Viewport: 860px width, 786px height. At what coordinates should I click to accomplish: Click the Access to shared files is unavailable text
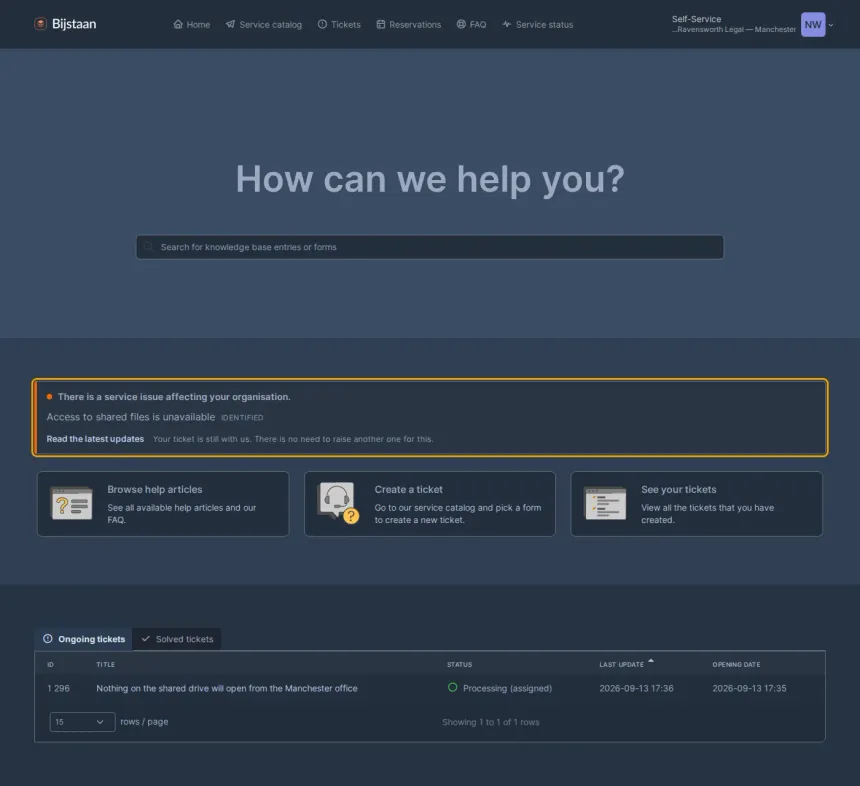tap(131, 417)
